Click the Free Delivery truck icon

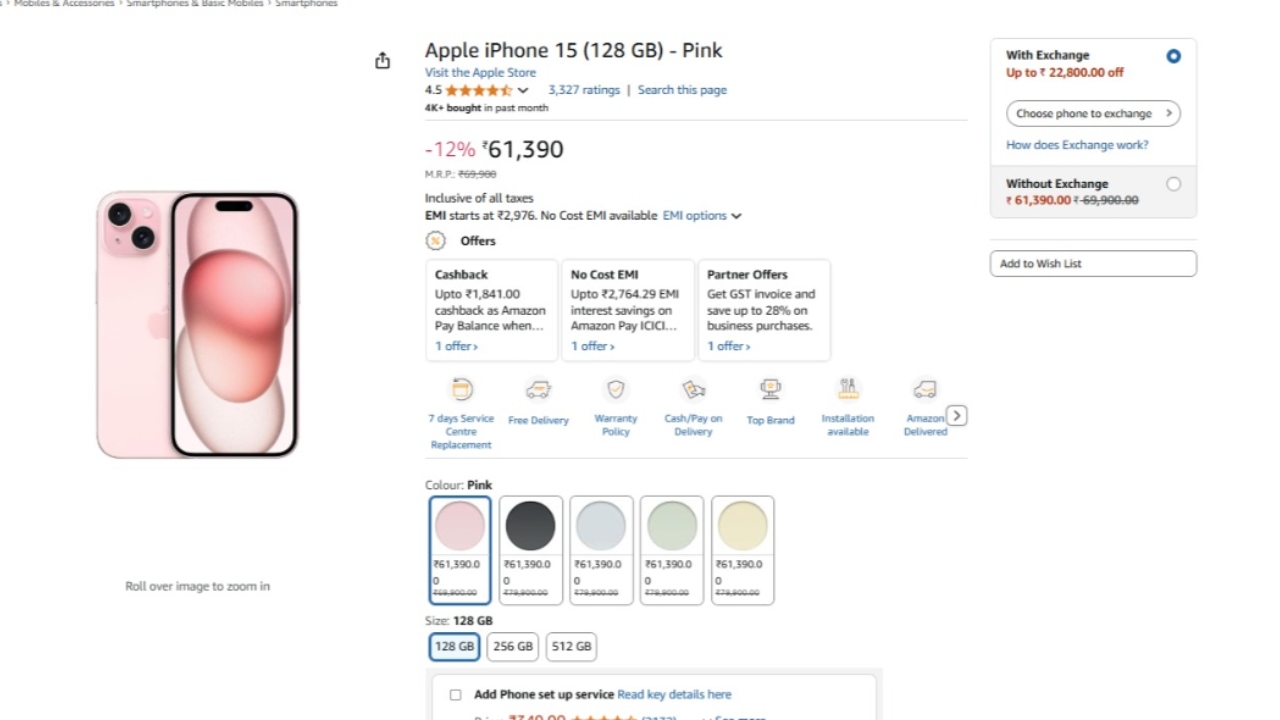click(x=538, y=389)
